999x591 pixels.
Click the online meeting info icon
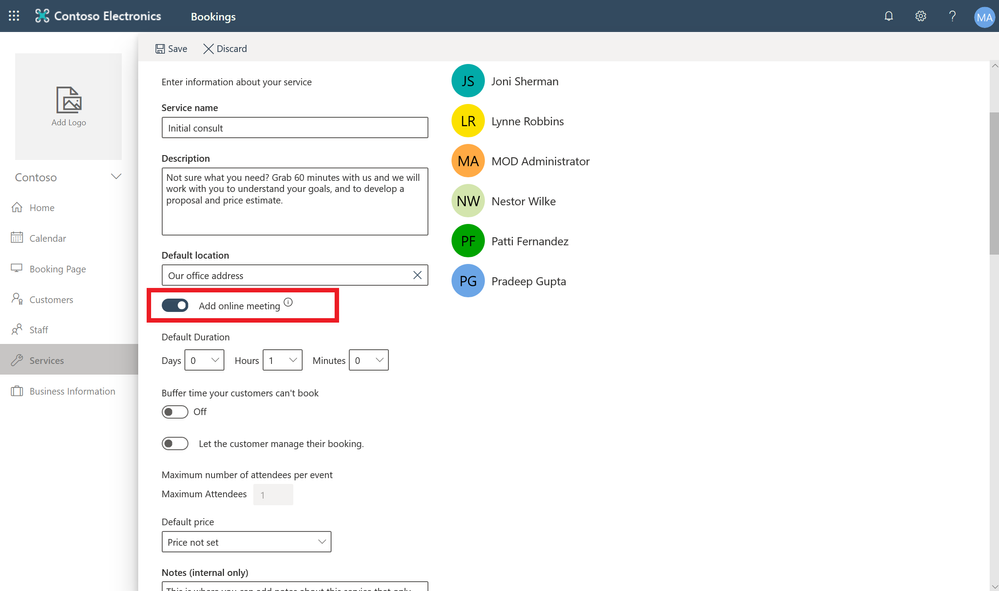[x=288, y=303]
